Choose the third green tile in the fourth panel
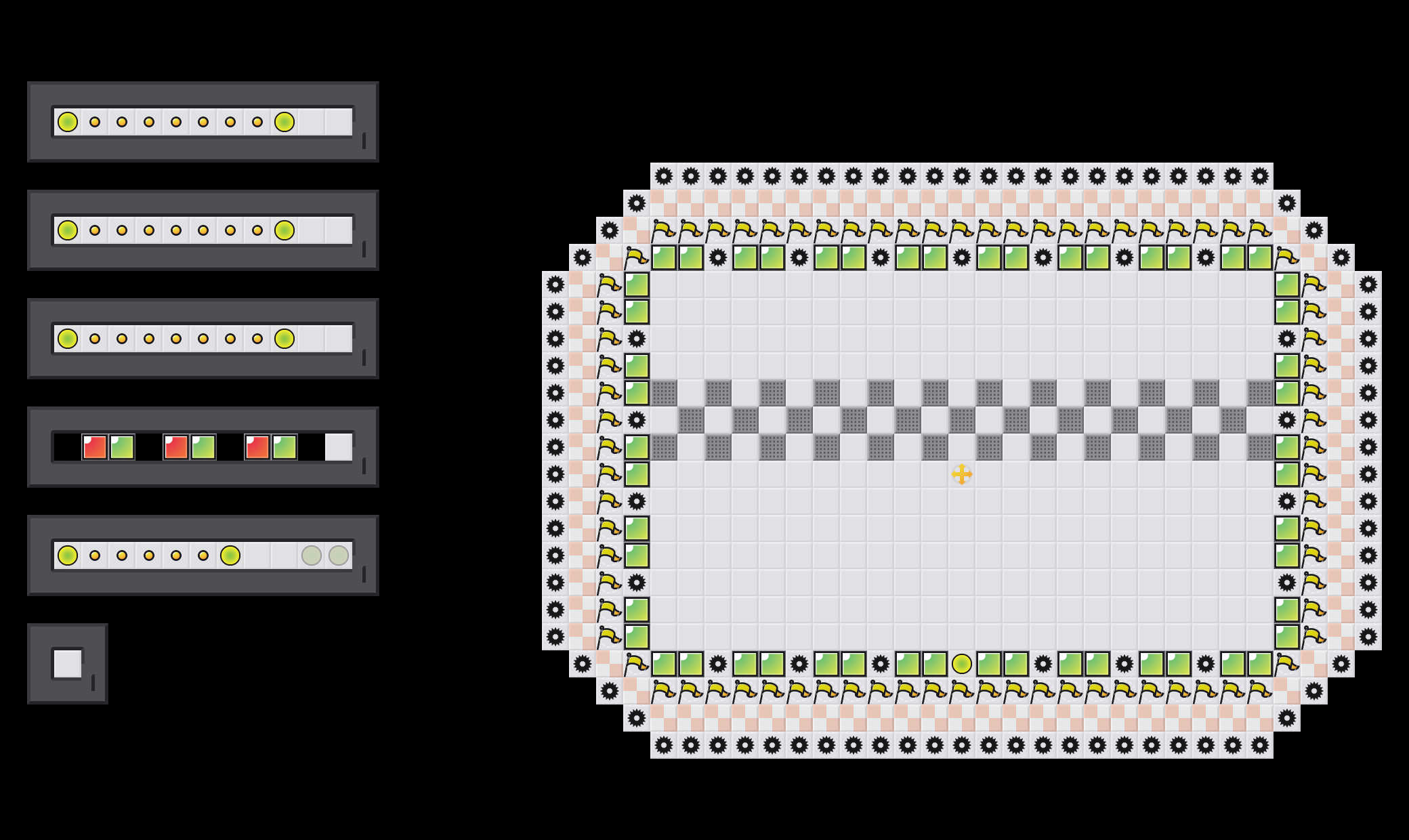 coord(285,447)
